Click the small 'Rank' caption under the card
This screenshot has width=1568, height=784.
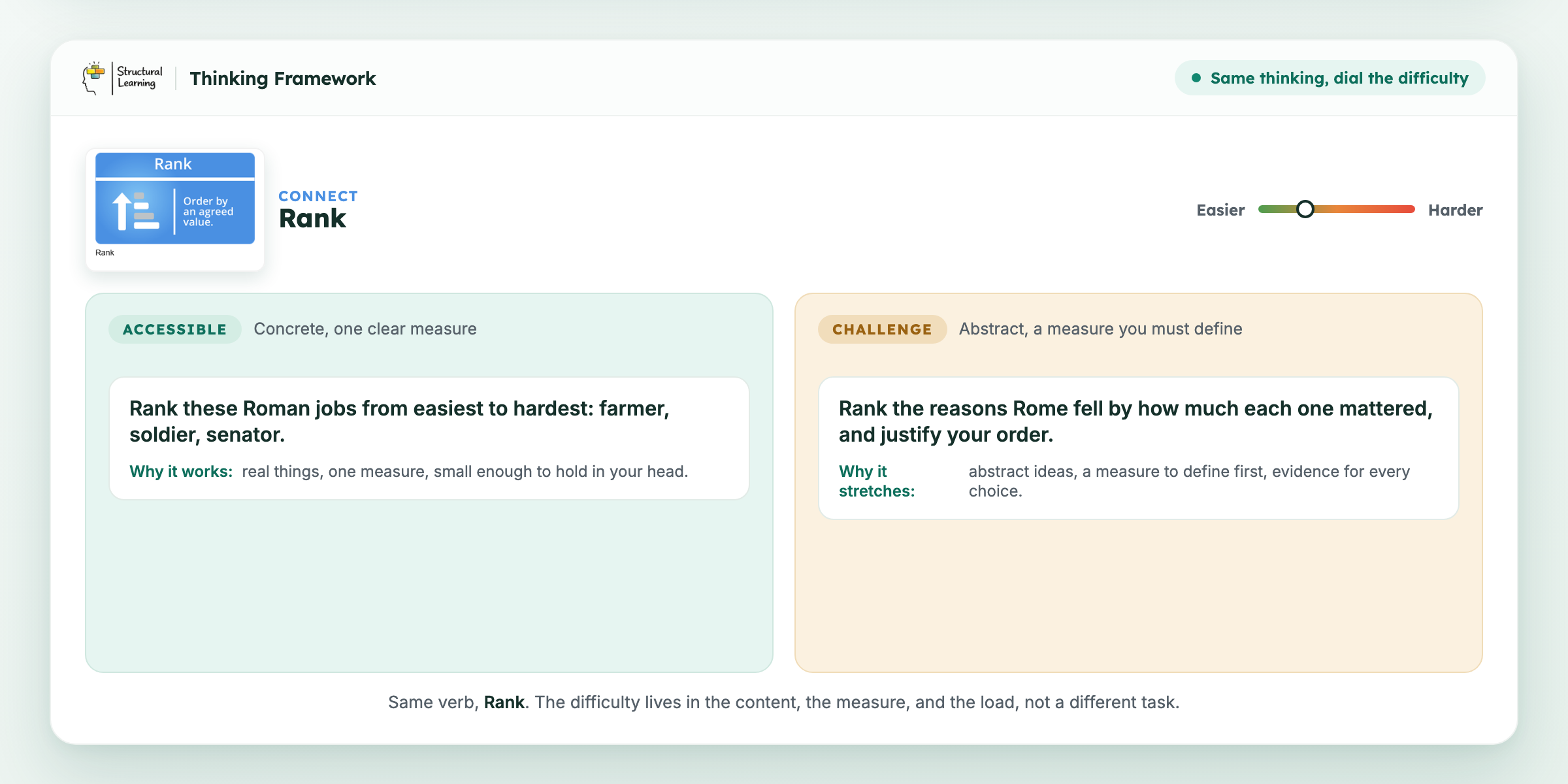tap(105, 253)
